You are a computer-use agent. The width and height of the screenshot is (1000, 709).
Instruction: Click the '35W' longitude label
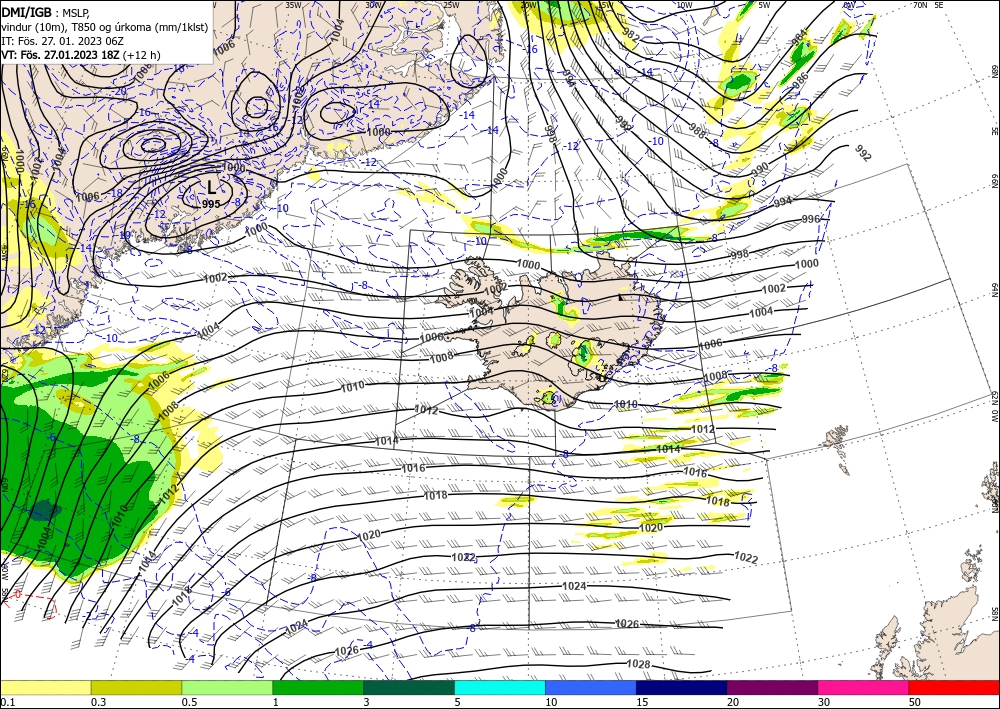tap(293, 4)
